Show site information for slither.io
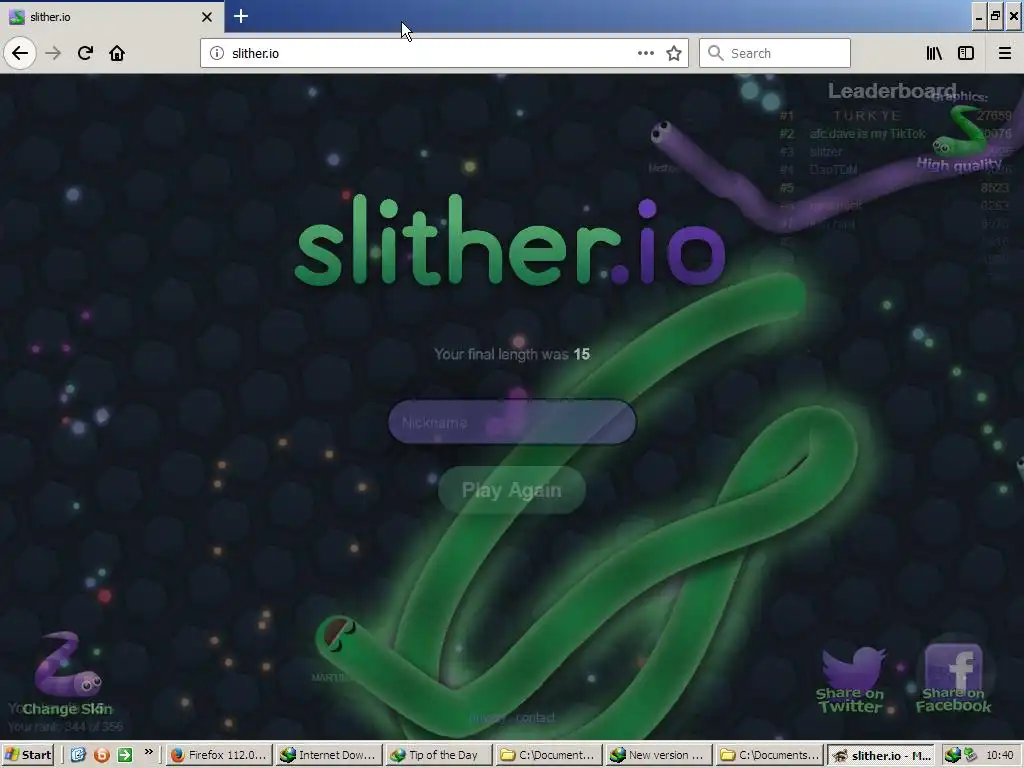 pyautogui.click(x=217, y=53)
